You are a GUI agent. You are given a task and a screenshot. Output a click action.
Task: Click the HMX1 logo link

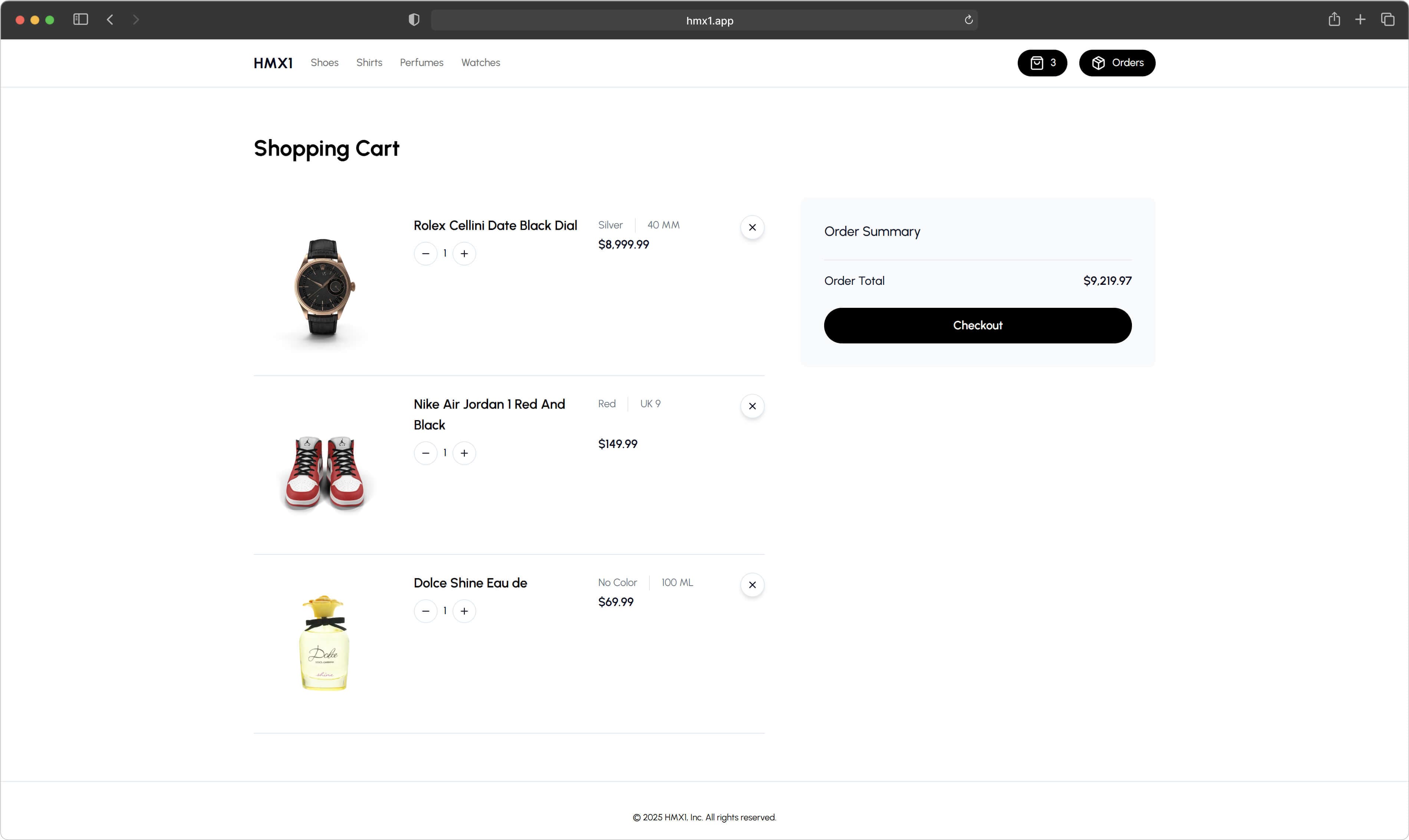273,62
